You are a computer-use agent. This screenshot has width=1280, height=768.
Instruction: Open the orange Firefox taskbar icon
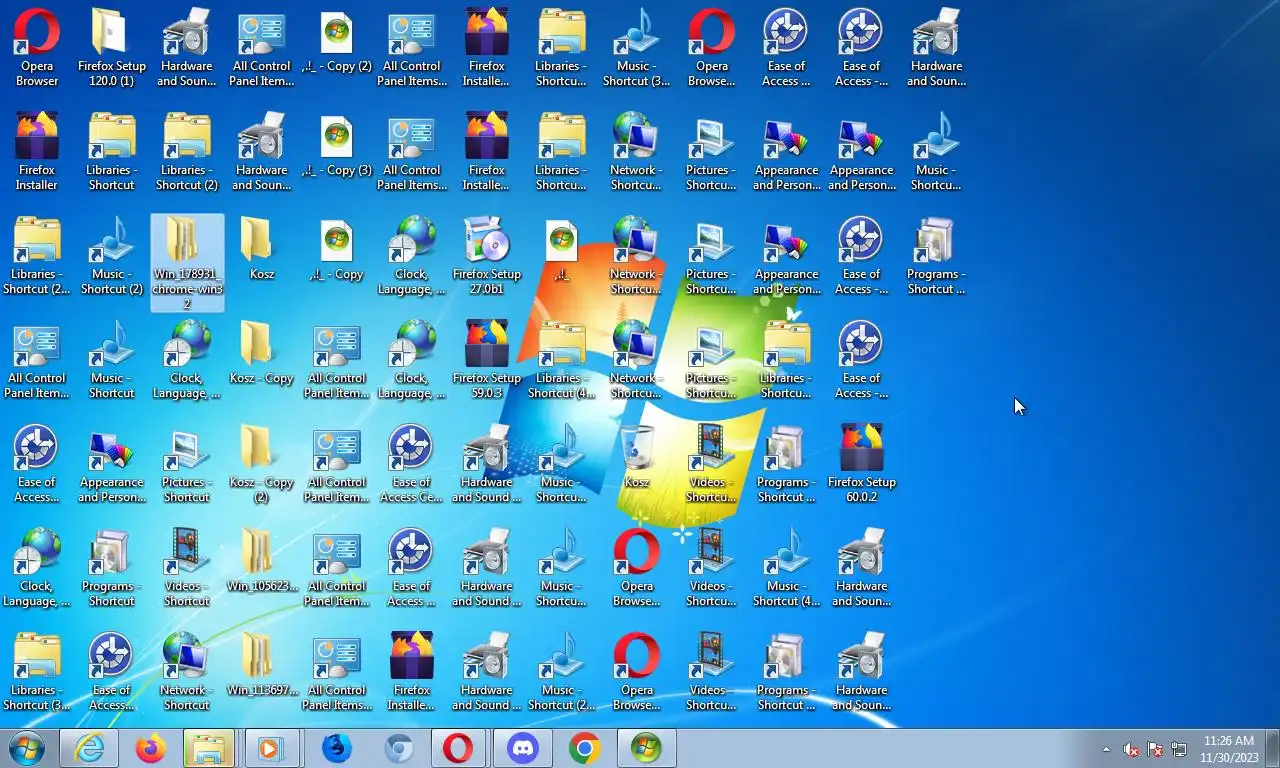[151, 748]
